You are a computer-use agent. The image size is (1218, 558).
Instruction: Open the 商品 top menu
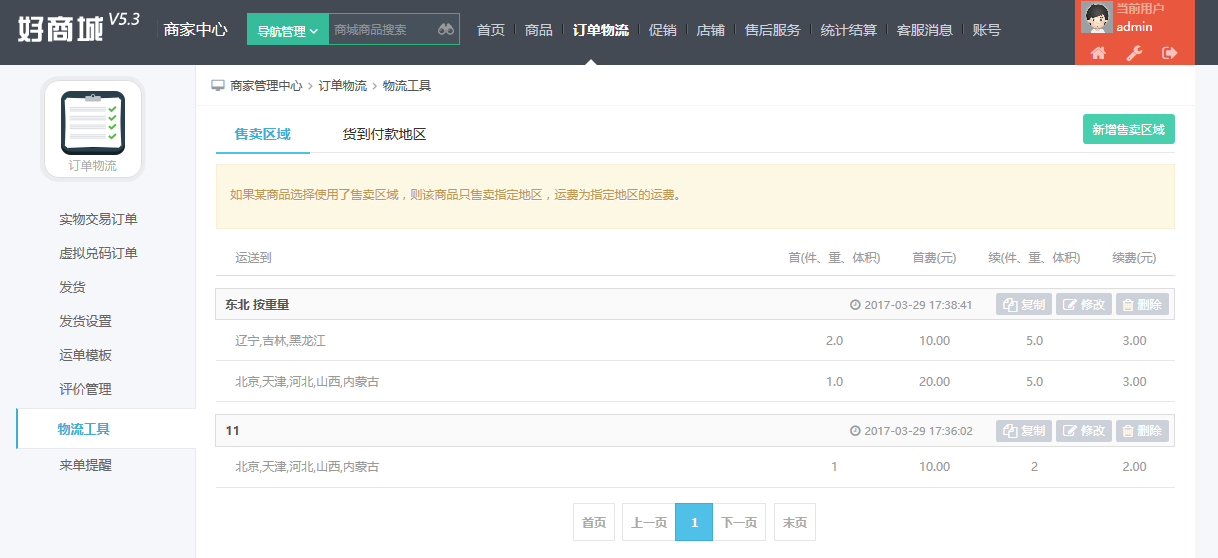click(x=539, y=30)
